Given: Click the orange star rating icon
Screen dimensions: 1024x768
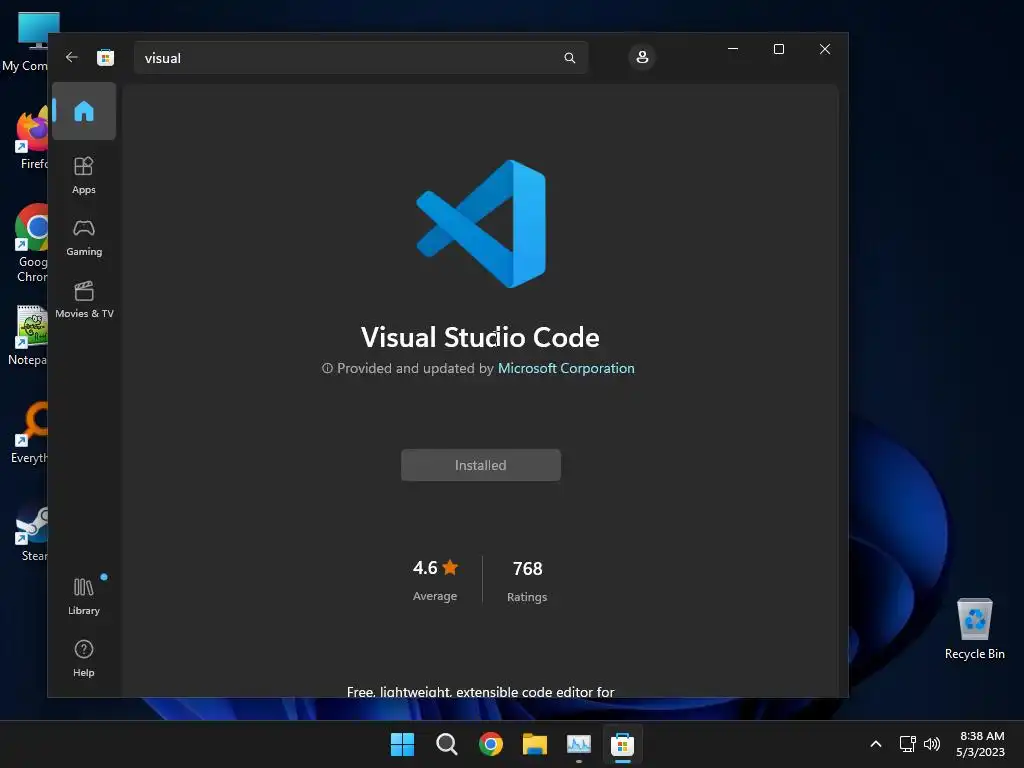Looking at the screenshot, I should point(450,568).
